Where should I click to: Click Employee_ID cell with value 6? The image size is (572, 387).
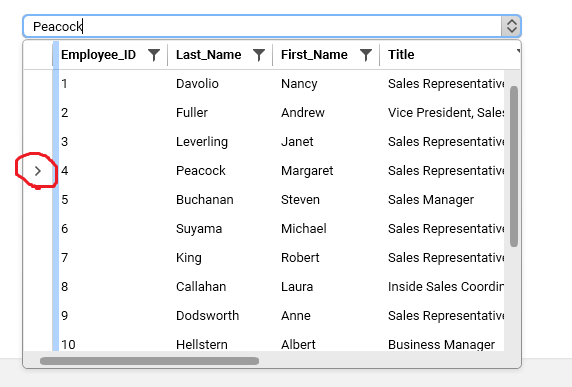(x=65, y=229)
